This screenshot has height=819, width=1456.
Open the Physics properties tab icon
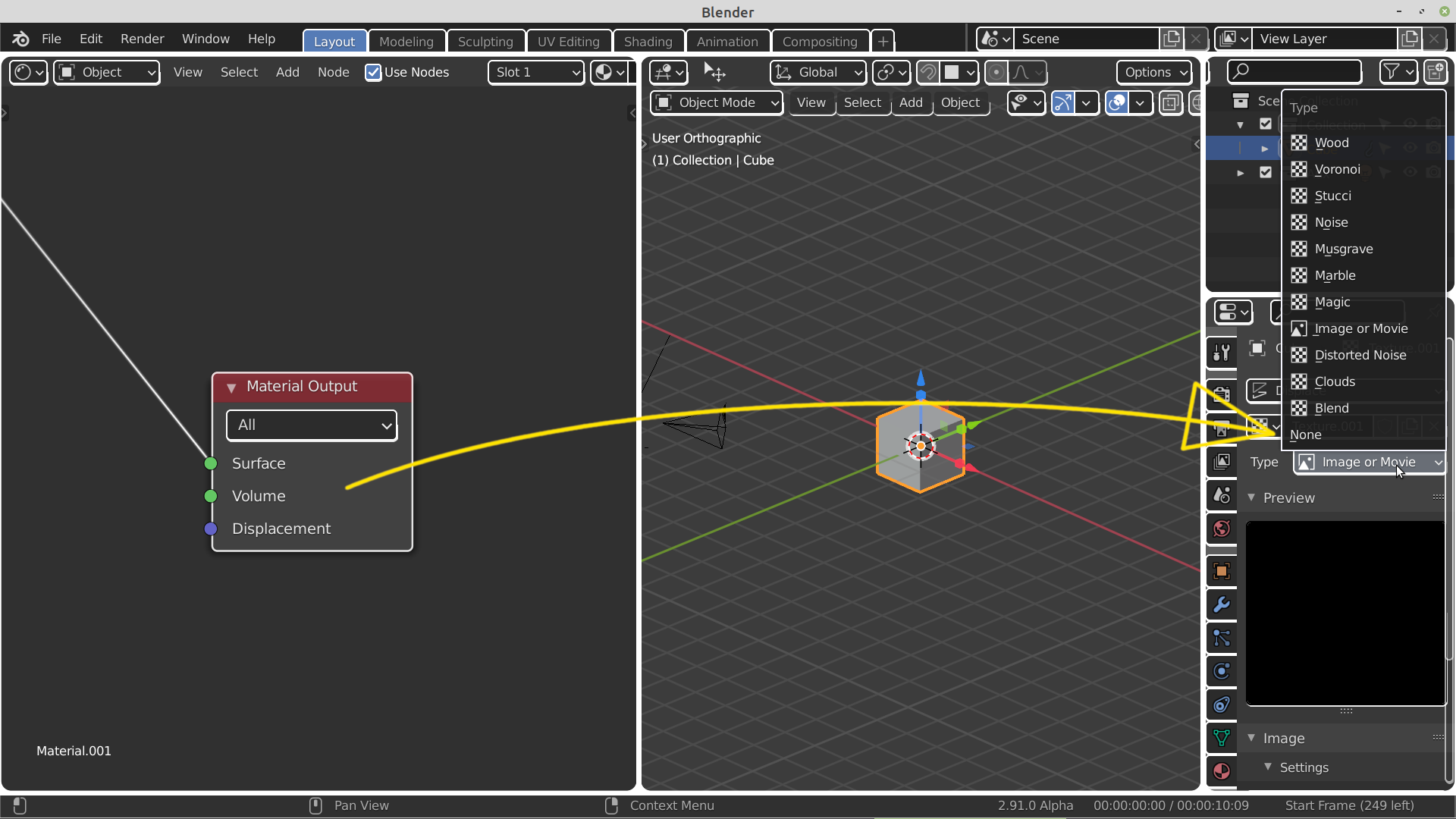1221,671
